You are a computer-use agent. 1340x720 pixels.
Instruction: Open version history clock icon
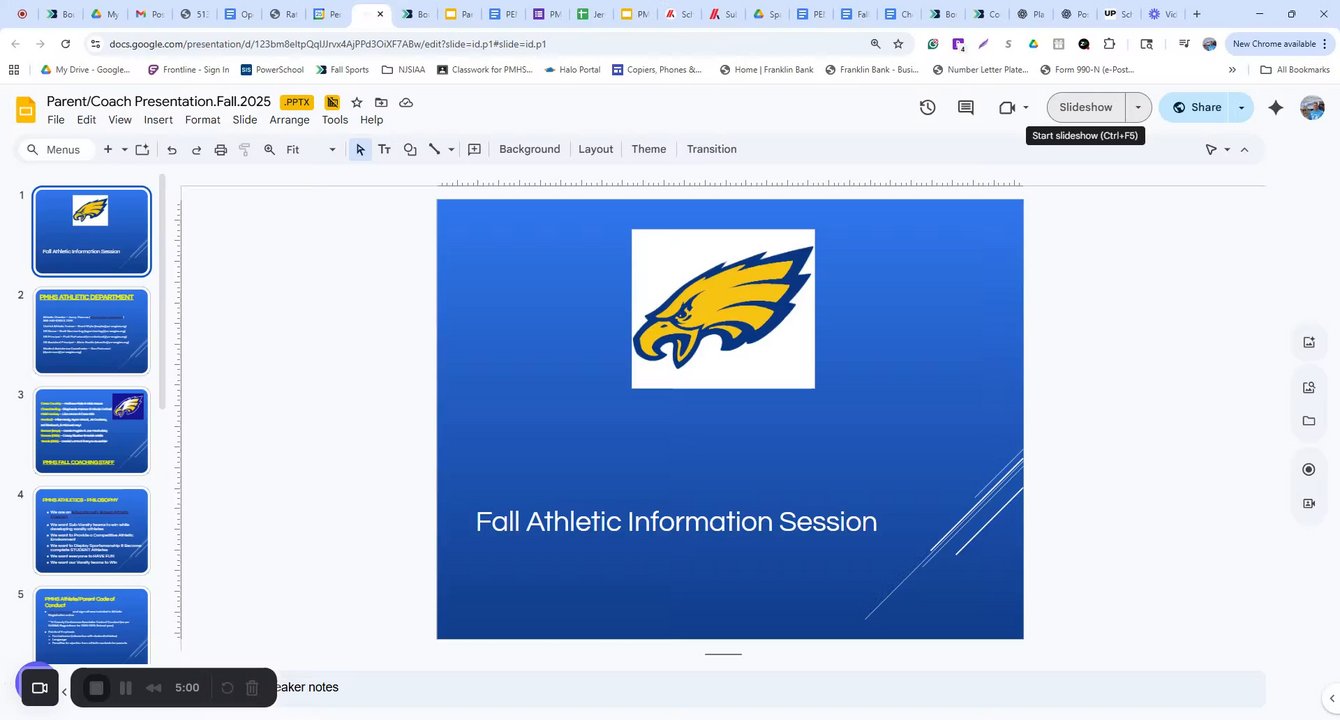pos(927,107)
